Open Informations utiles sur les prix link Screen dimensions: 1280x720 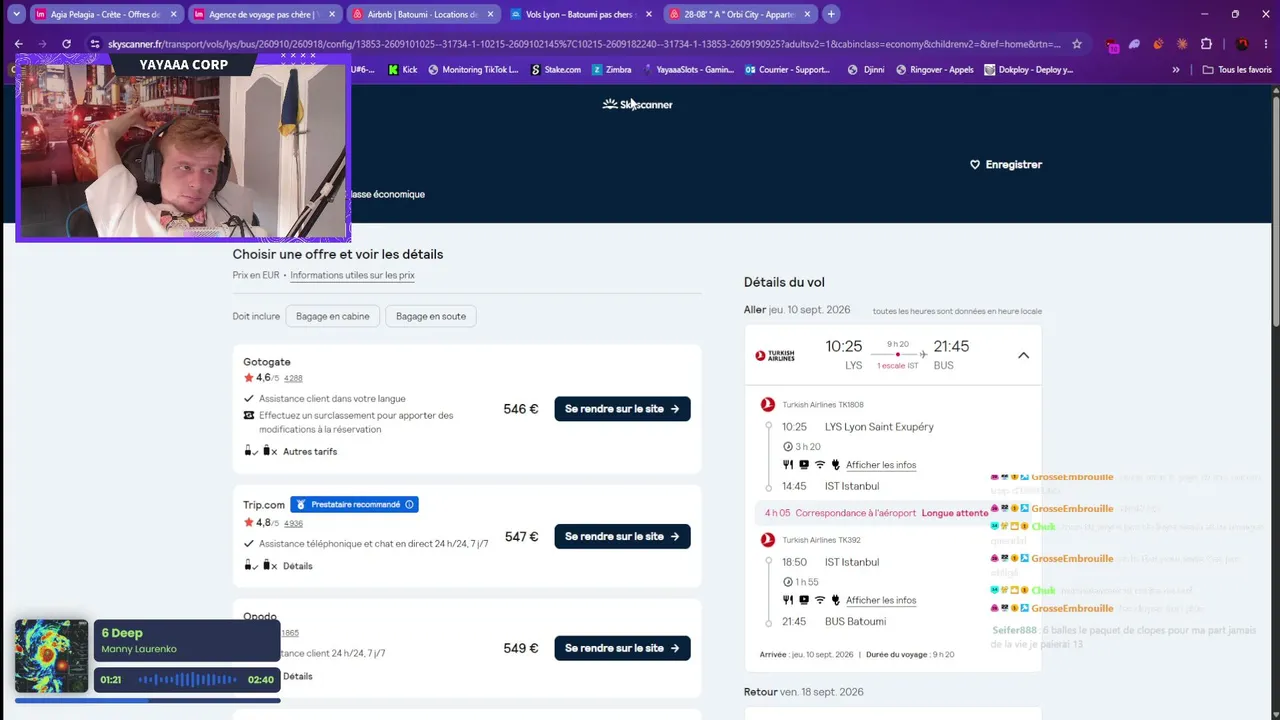(352, 275)
